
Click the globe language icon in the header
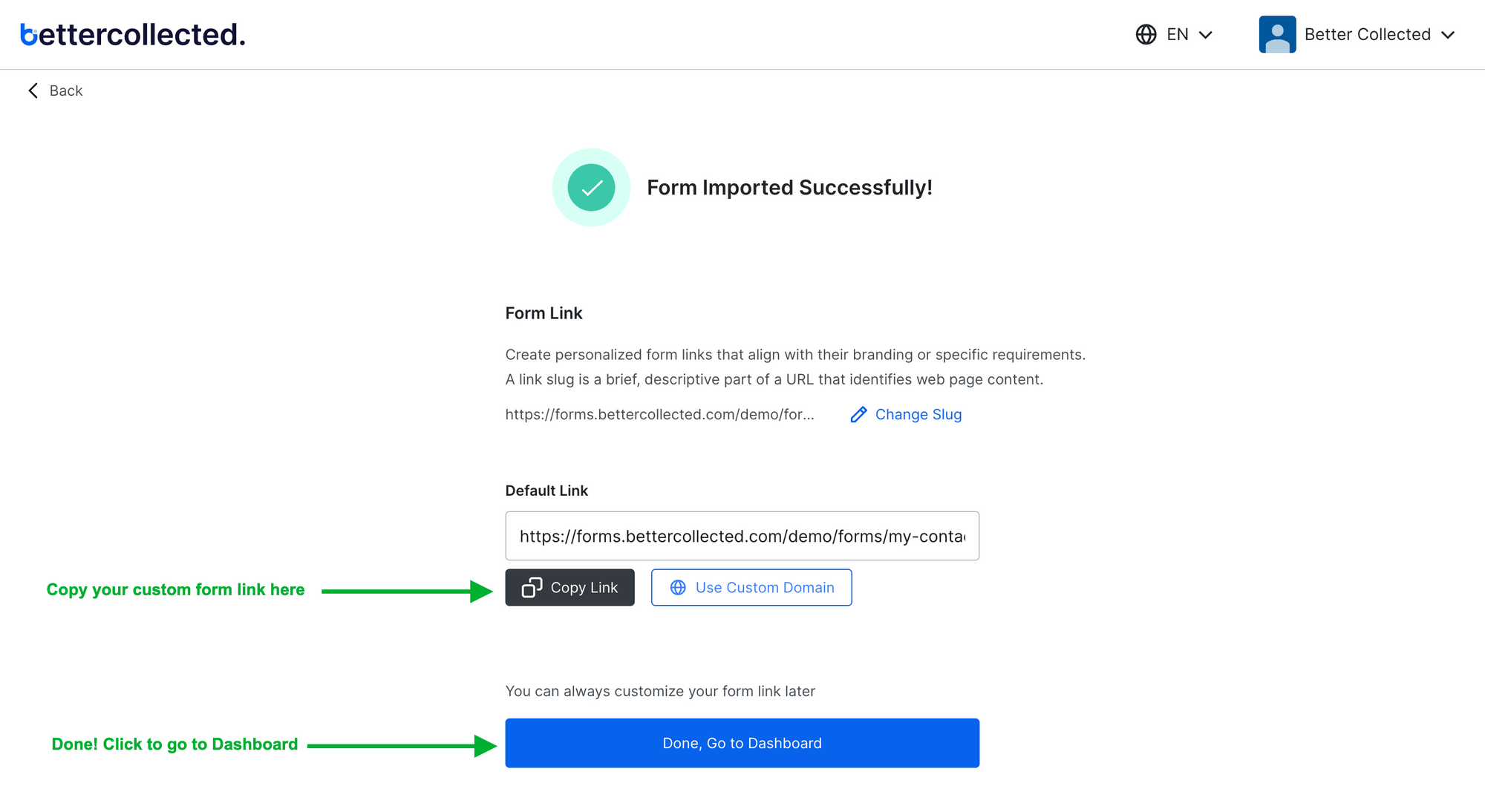tap(1145, 34)
